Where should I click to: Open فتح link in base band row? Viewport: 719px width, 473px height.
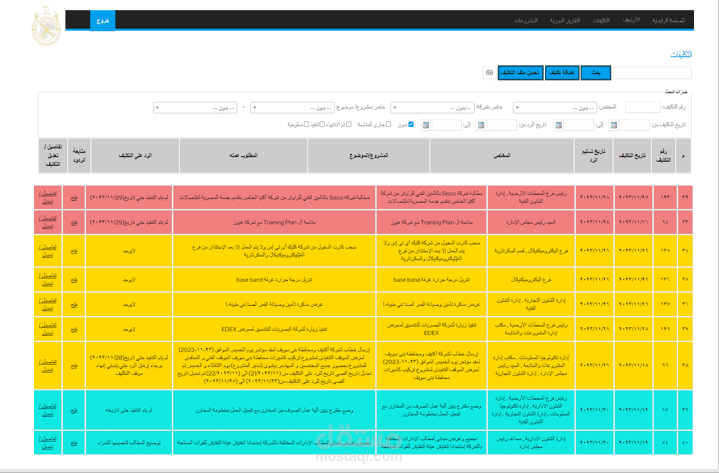pos(74,280)
